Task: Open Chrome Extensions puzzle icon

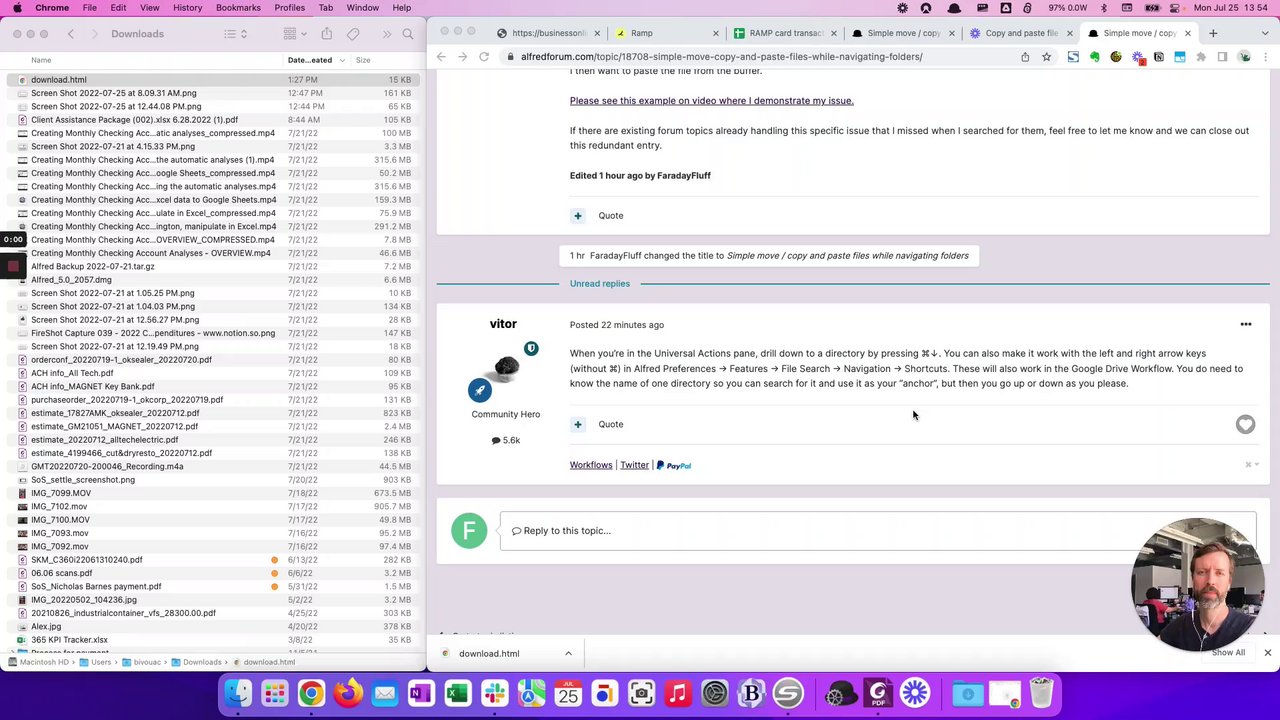Action: (1201, 57)
